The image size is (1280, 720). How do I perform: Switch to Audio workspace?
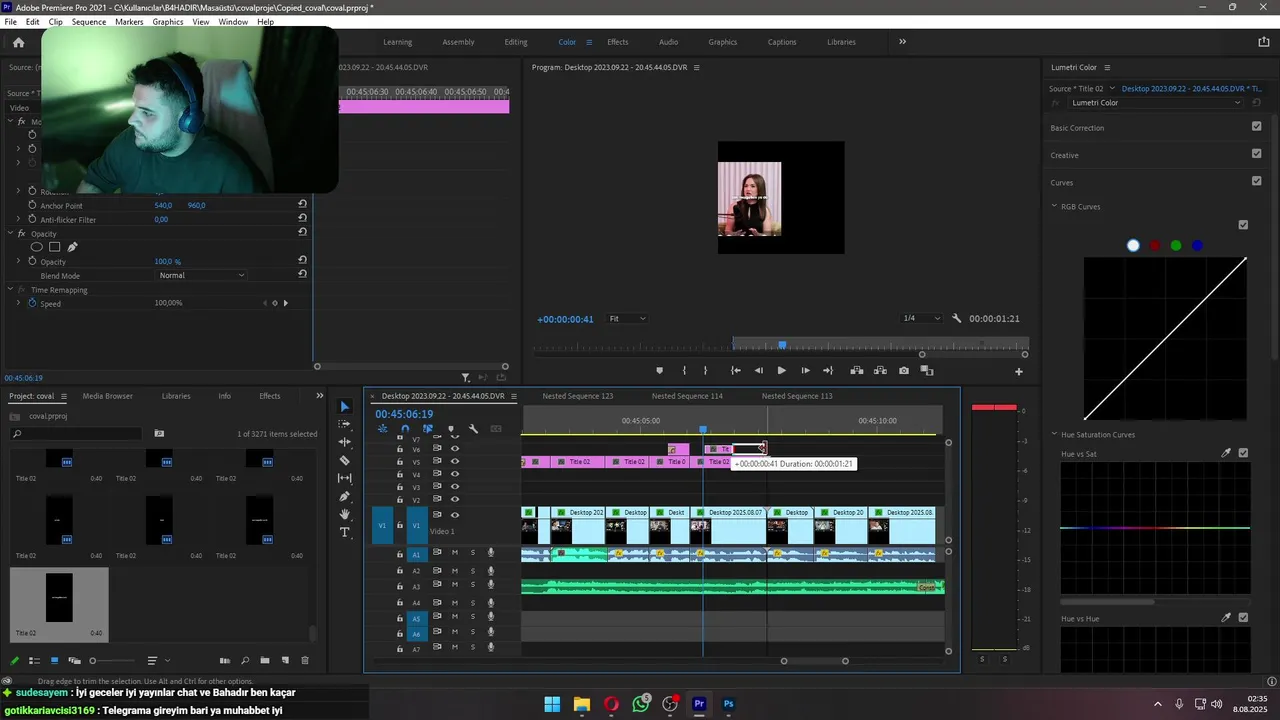tap(668, 42)
